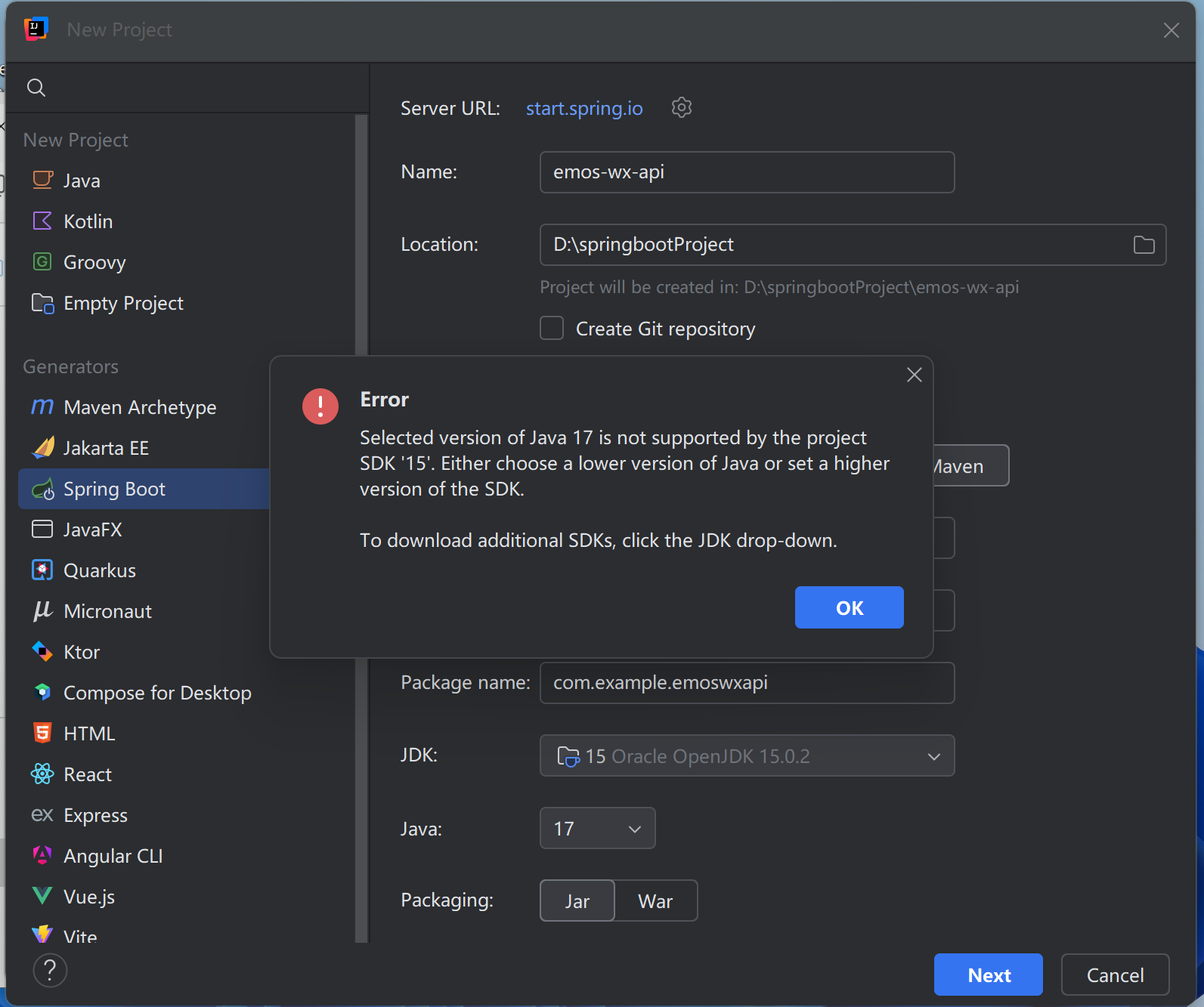Viewport: 1204px width, 1007px height.
Task: Select the Maven build type option
Action: point(970,465)
